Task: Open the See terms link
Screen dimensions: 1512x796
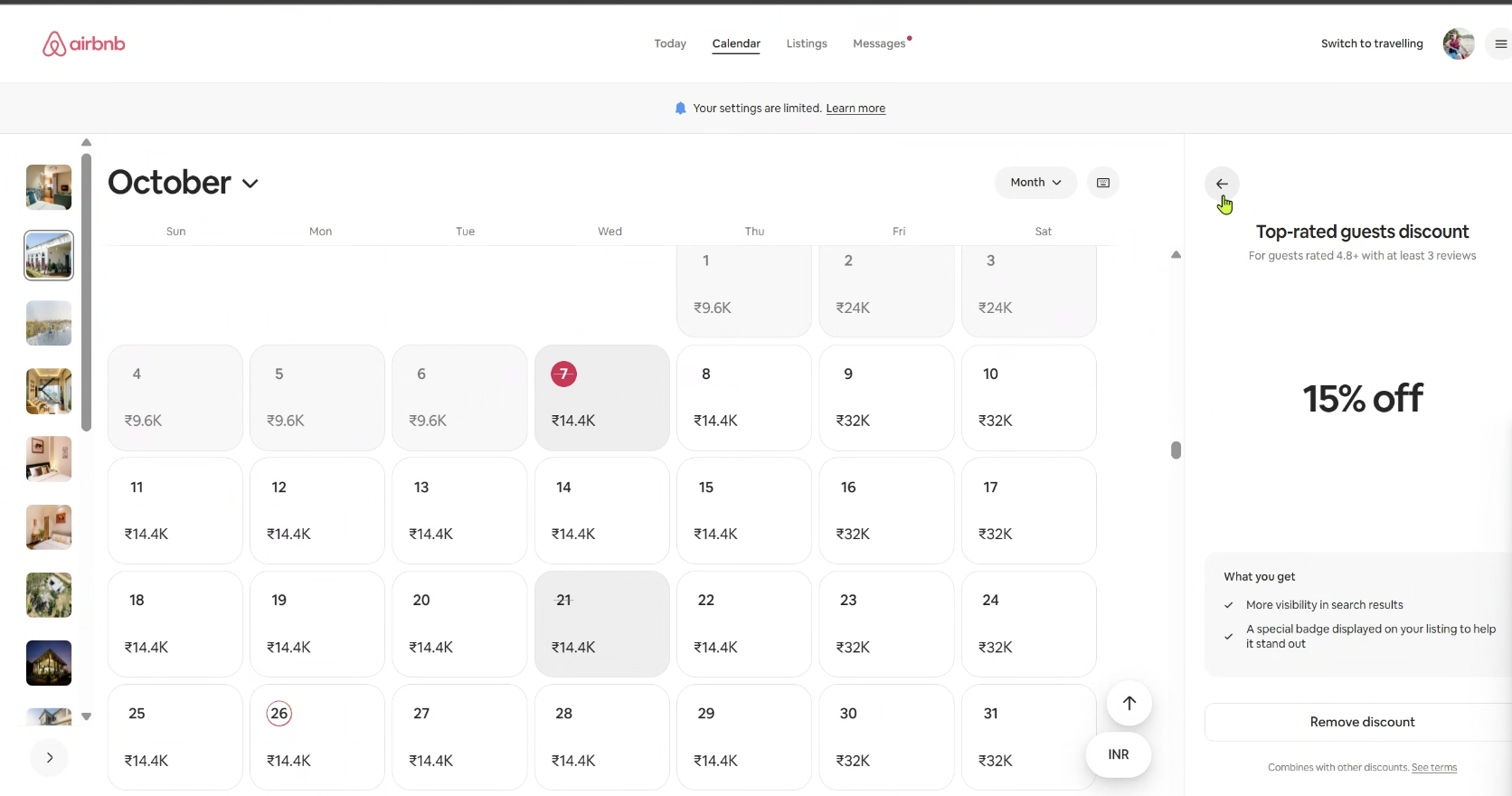Action: tap(1434, 768)
